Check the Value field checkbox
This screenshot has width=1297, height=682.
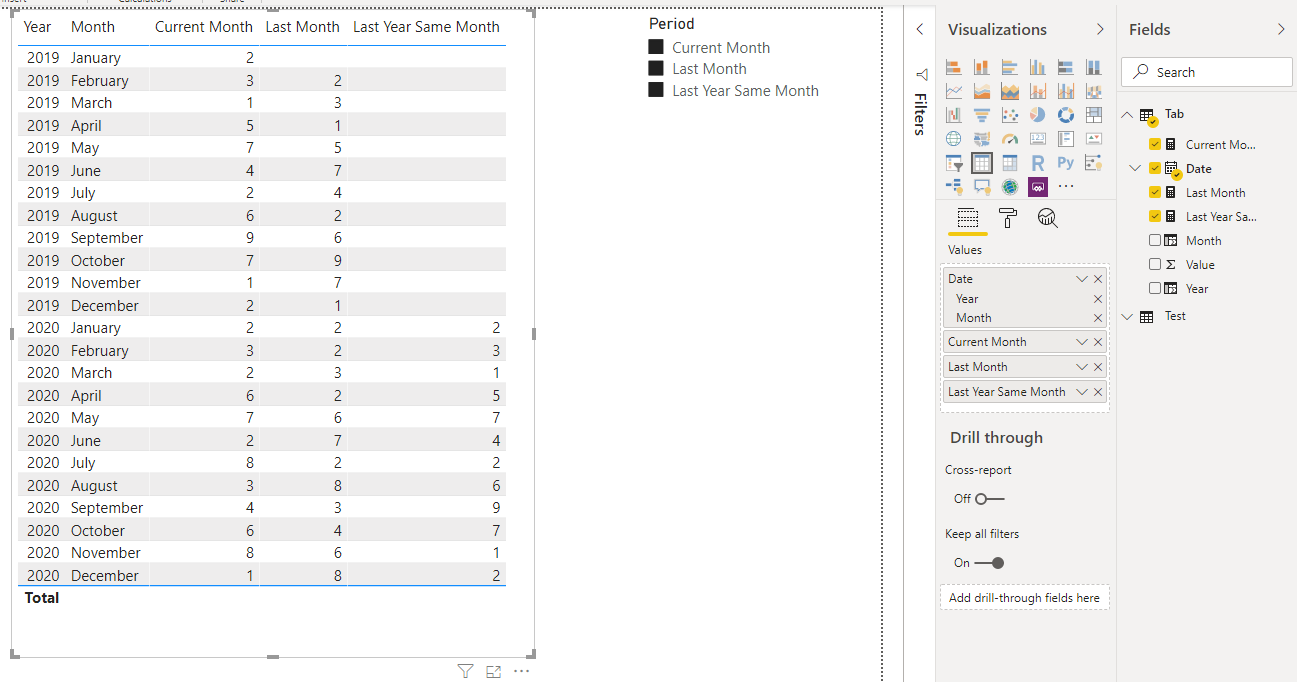point(1155,264)
